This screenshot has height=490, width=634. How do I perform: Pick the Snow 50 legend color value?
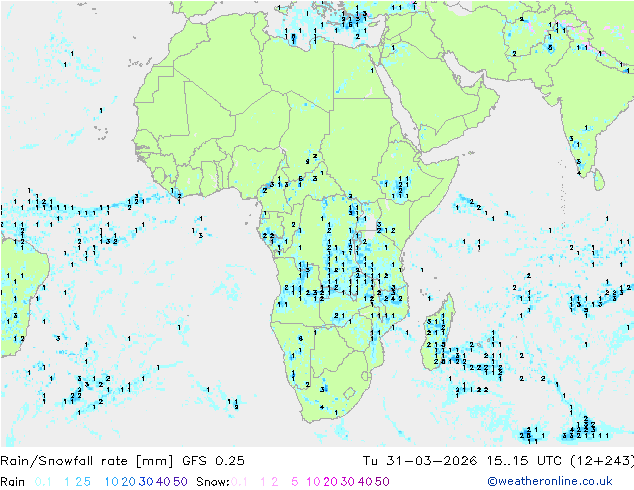pyautogui.click(x=382, y=482)
